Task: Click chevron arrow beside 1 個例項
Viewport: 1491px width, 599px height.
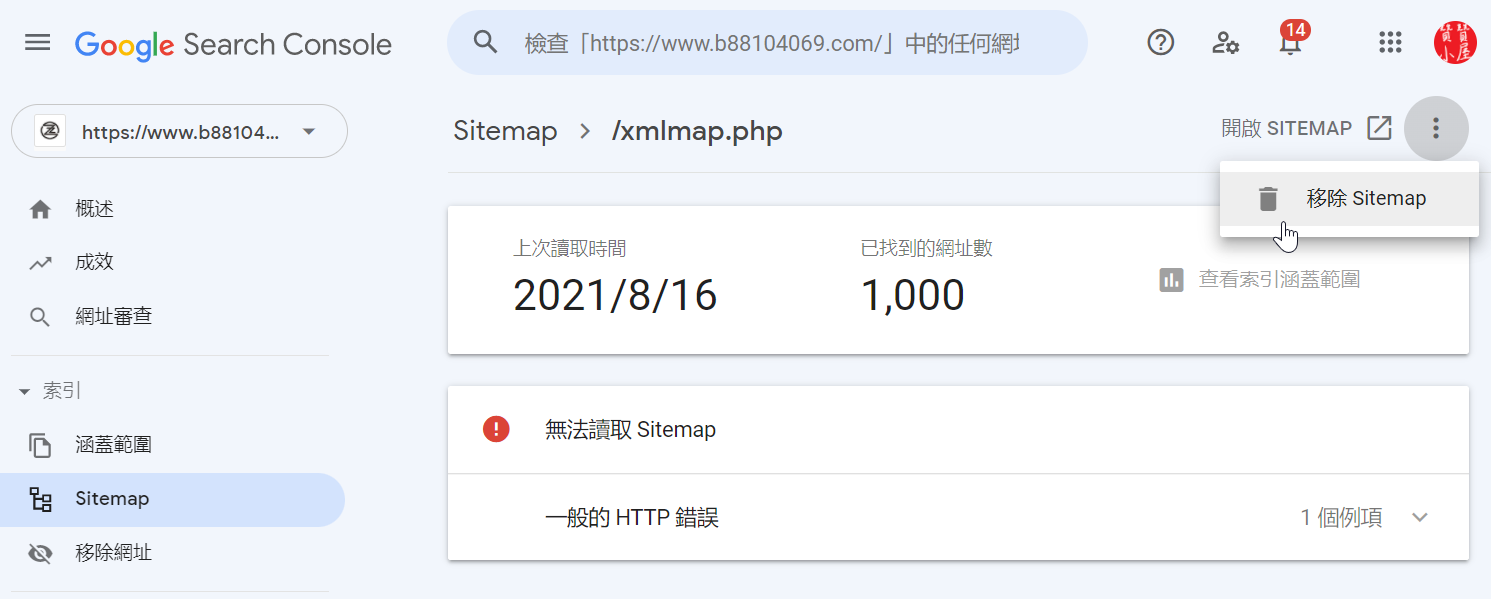Action: [1420, 518]
